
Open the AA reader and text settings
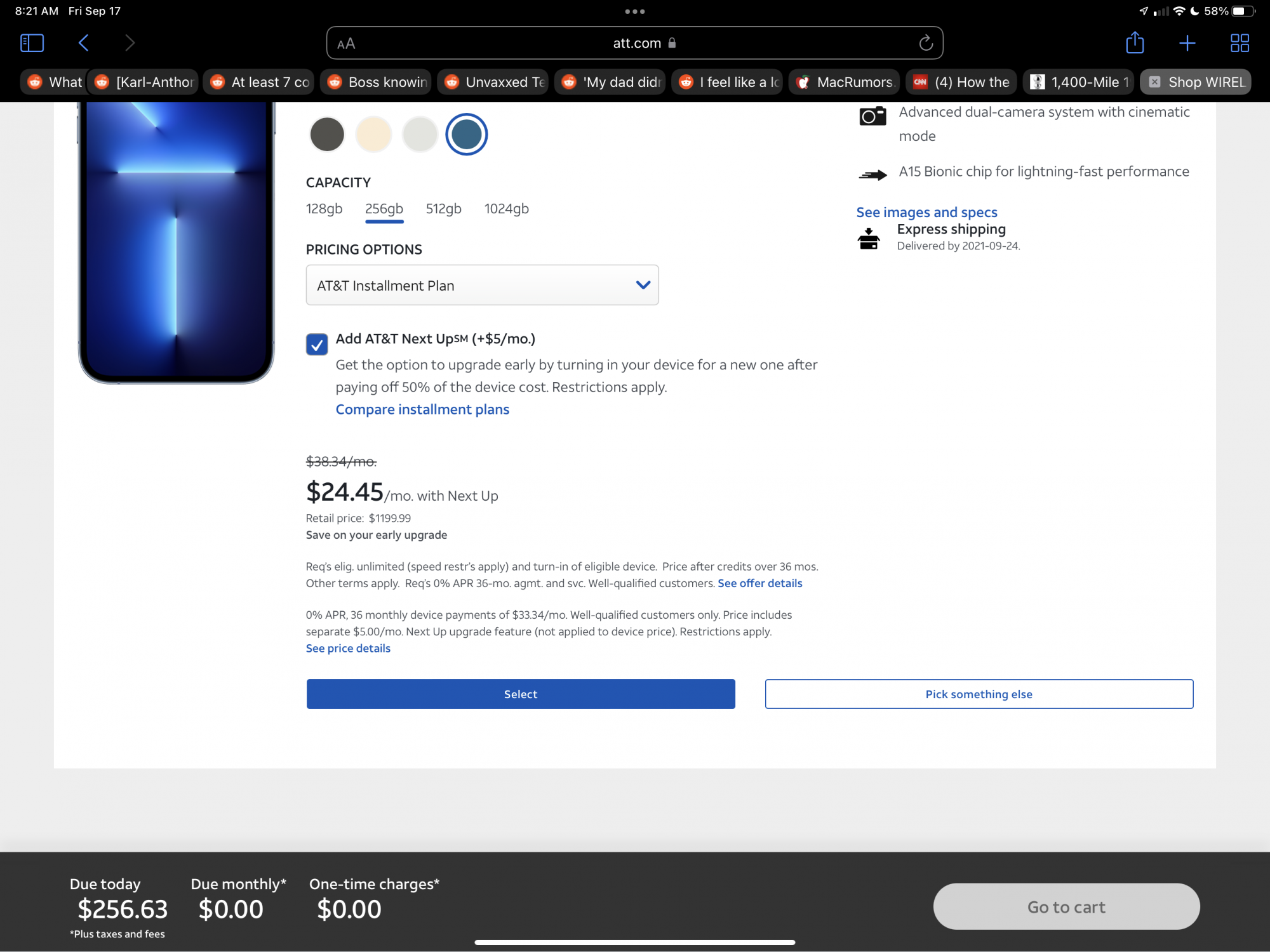click(x=346, y=44)
